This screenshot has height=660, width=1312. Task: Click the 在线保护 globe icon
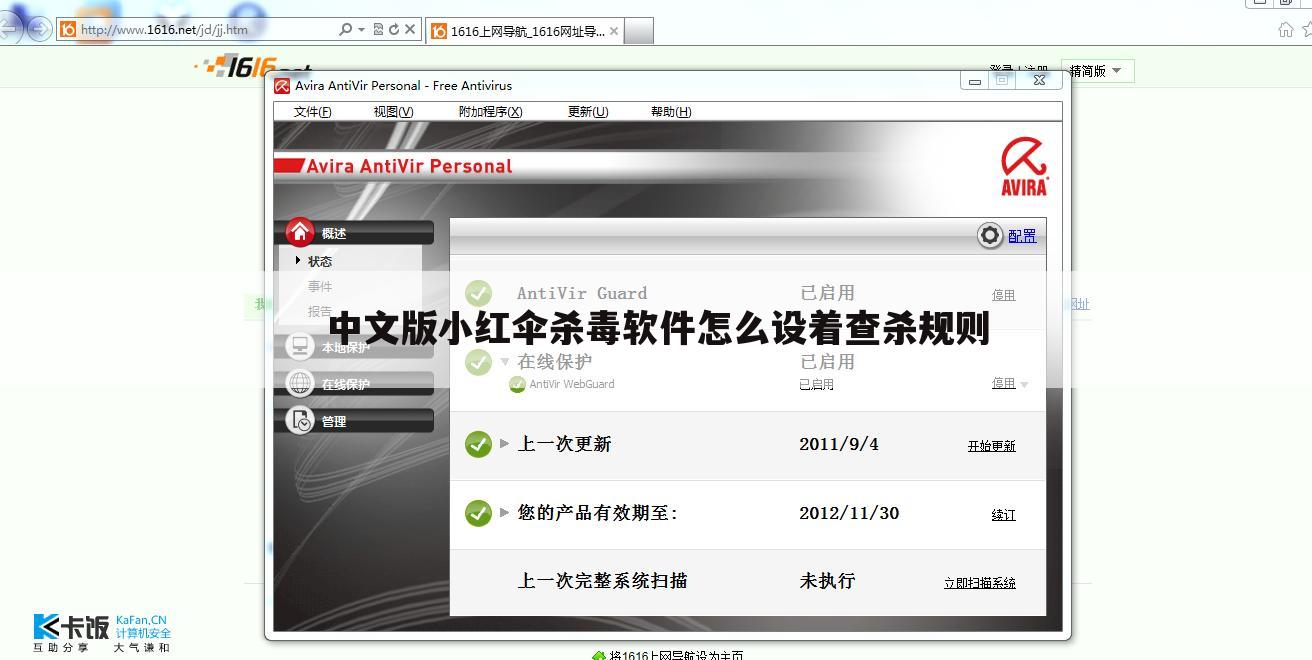pyautogui.click(x=300, y=383)
